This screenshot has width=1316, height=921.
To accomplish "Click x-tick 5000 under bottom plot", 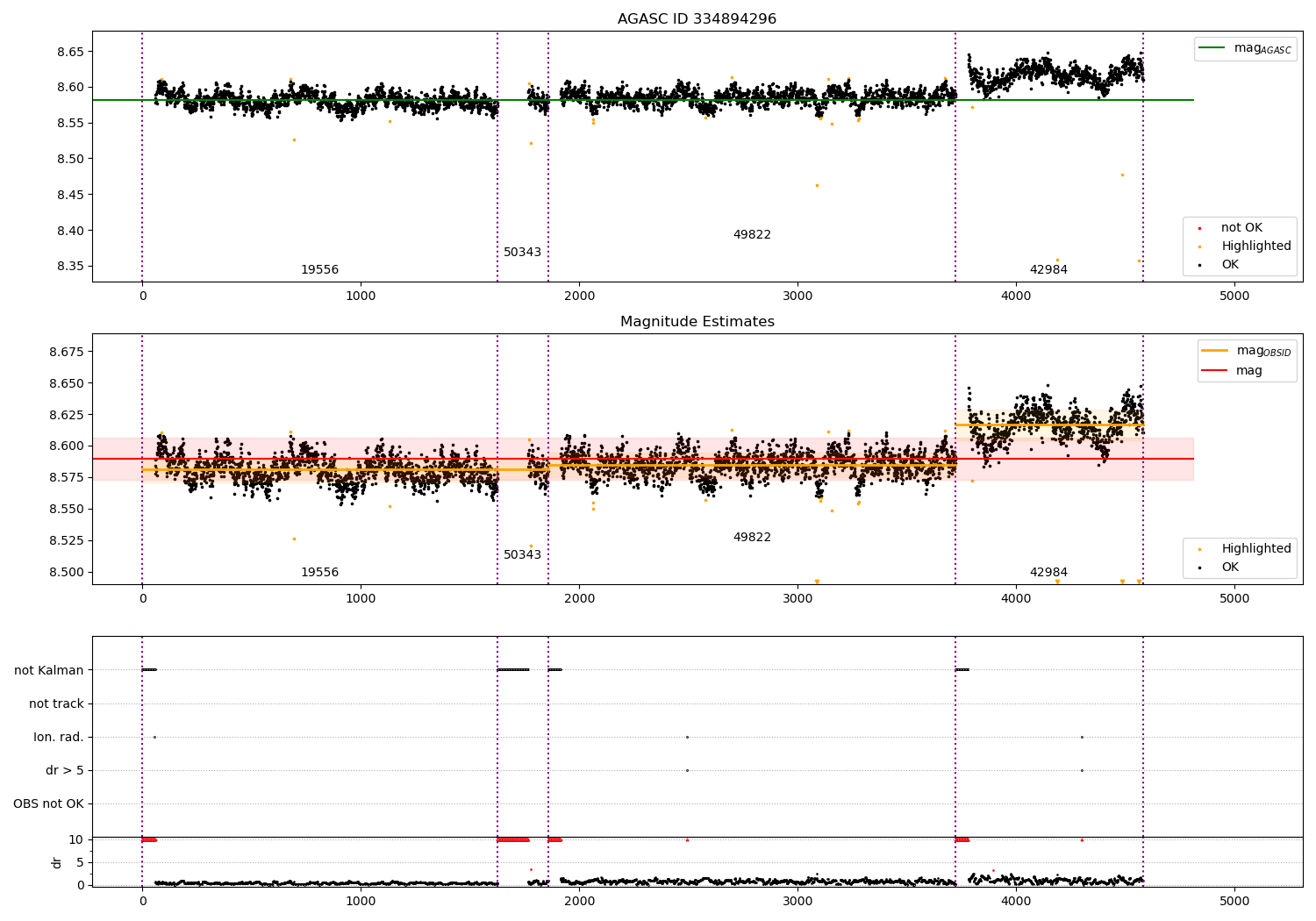I will tap(1234, 901).
